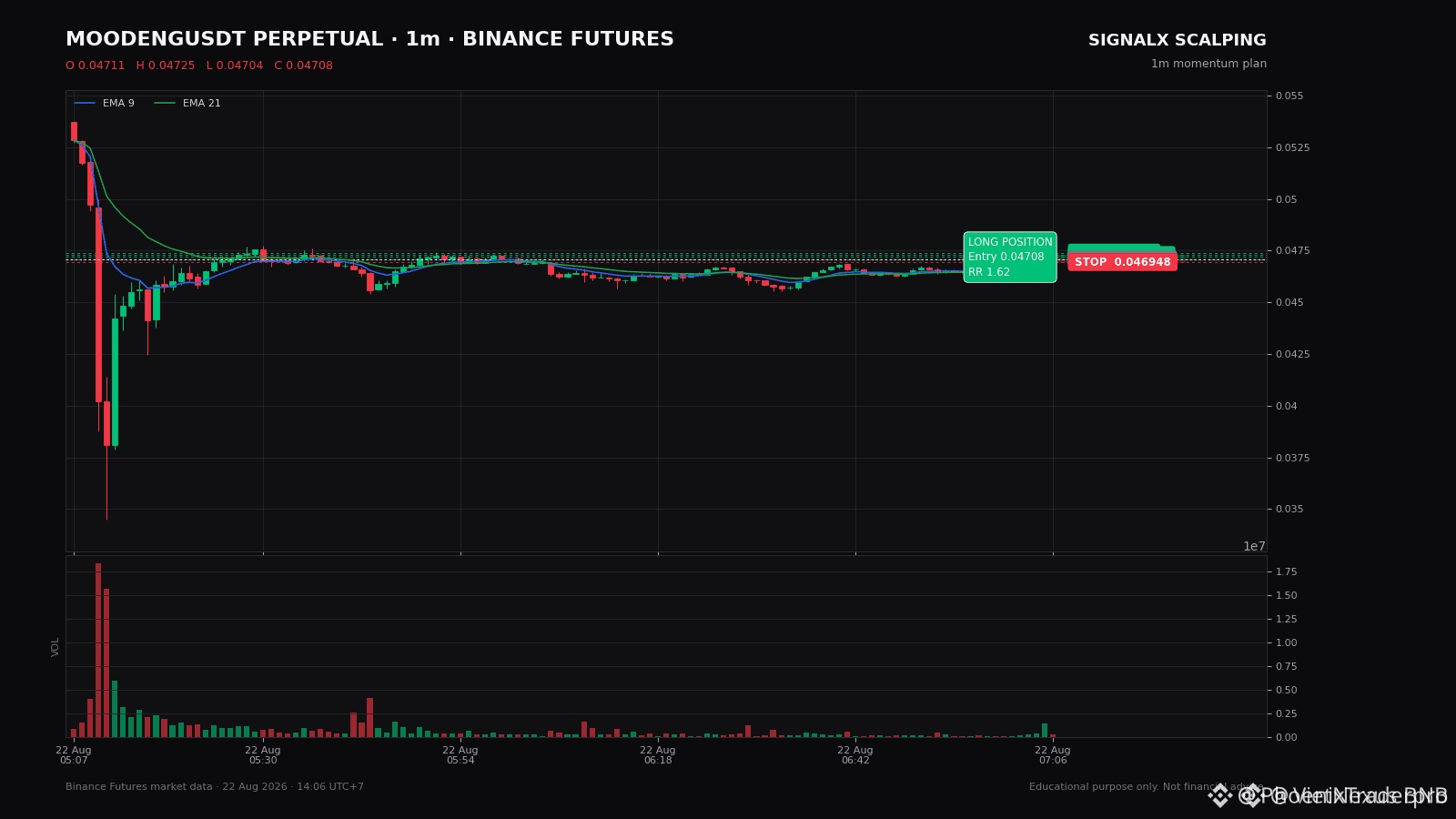Click the 0.055 price axis label
This screenshot has height=819, width=1456.
(x=1289, y=96)
